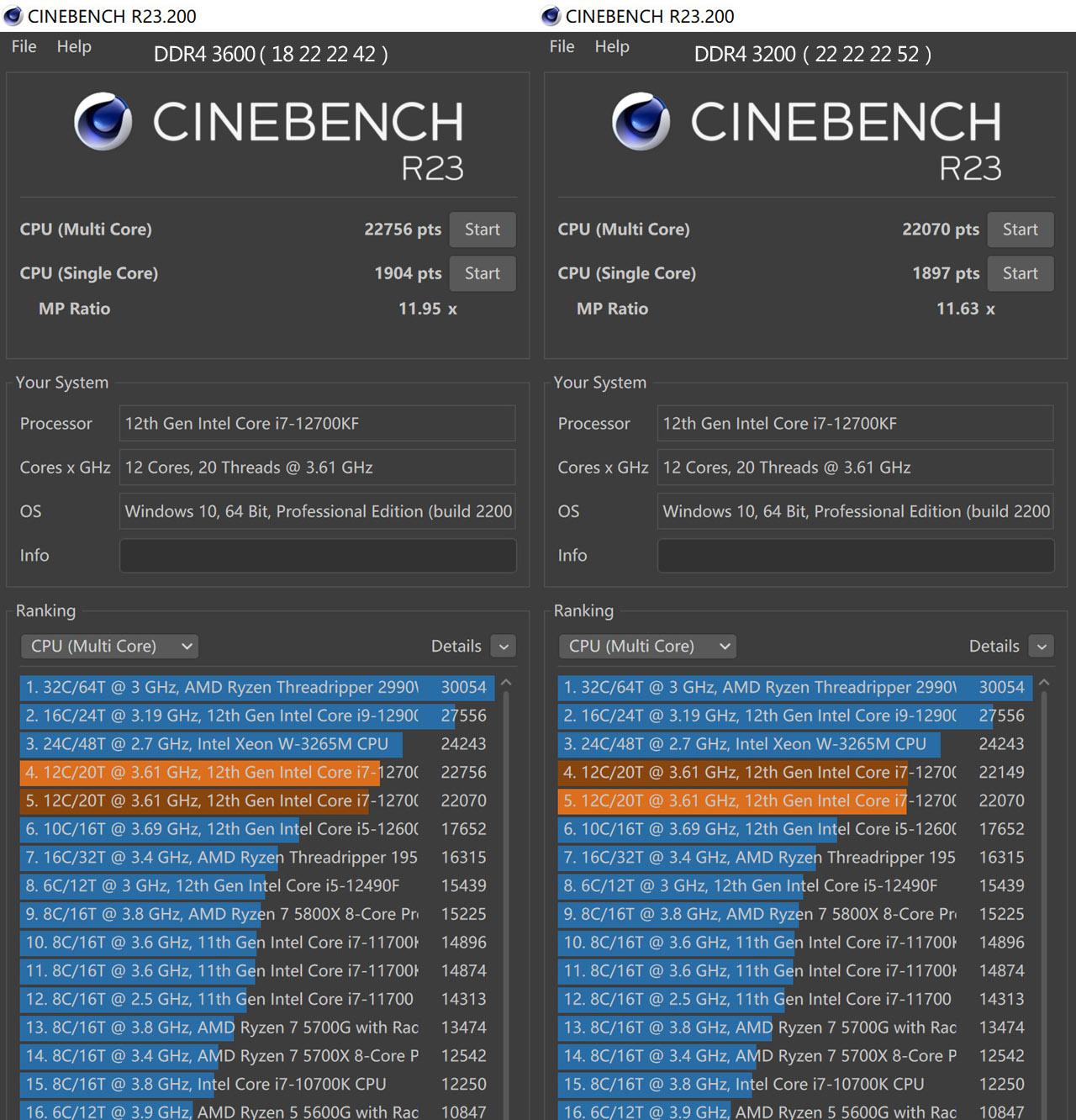This screenshot has width=1076, height=1120.
Task: Click the Cinebench title bar icon in right window
Action: coord(551,16)
